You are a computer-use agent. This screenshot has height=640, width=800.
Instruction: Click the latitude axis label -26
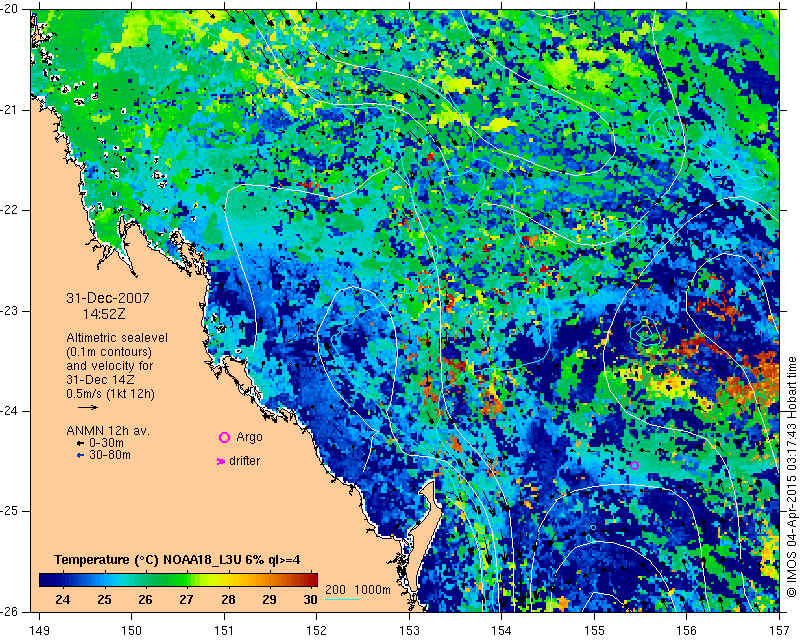tap(9, 611)
